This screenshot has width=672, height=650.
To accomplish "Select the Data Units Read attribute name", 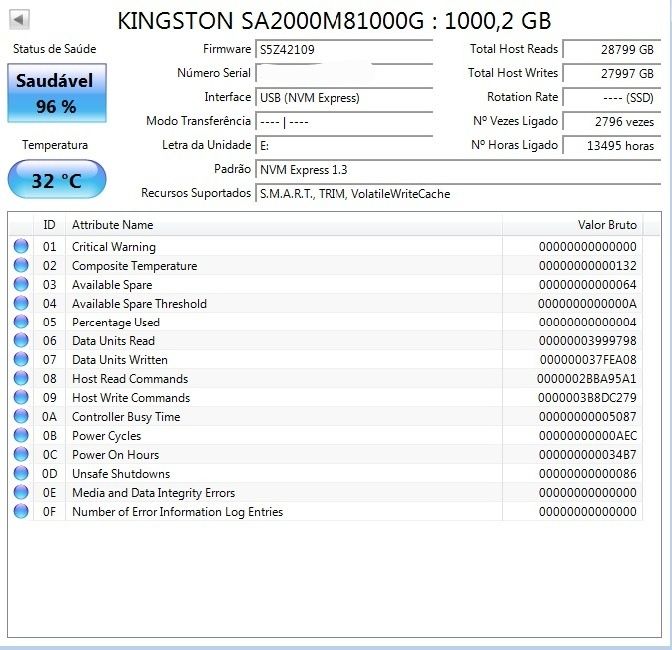I will tap(113, 341).
